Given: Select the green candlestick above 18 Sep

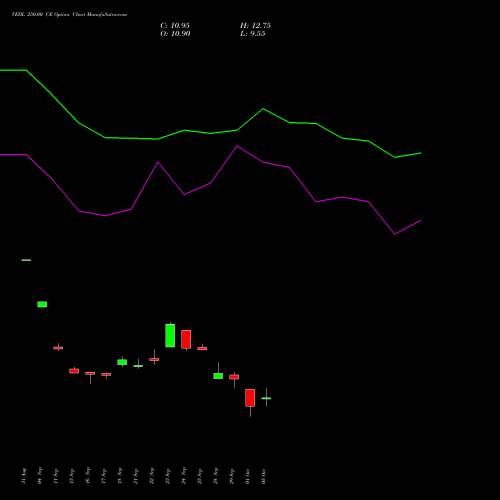Looking at the screenshot, I should pos(122,362).
